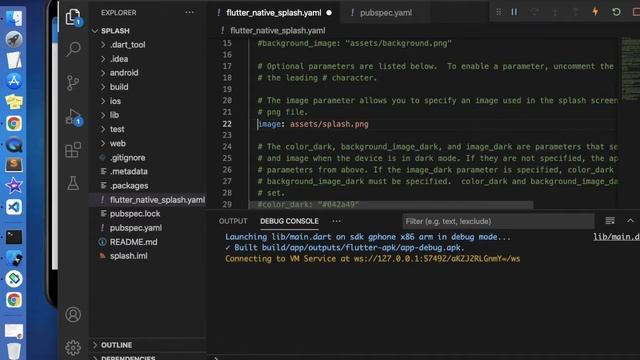640x360 pixels.
Task: Open the Manage gear icon
Action: coord(73,347)
